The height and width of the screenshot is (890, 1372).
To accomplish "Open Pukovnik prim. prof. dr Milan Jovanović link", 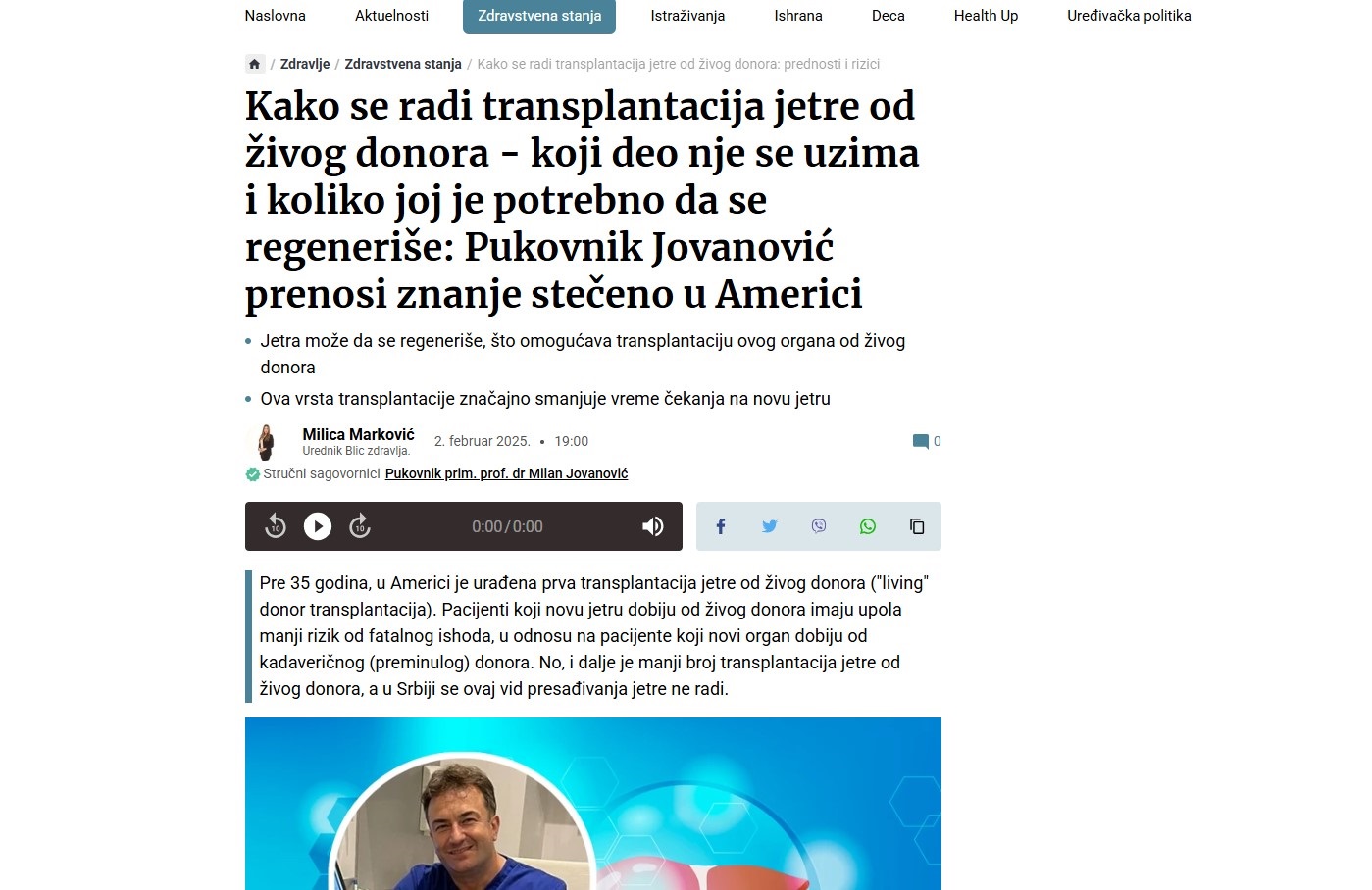I will (x=506, y=473).
